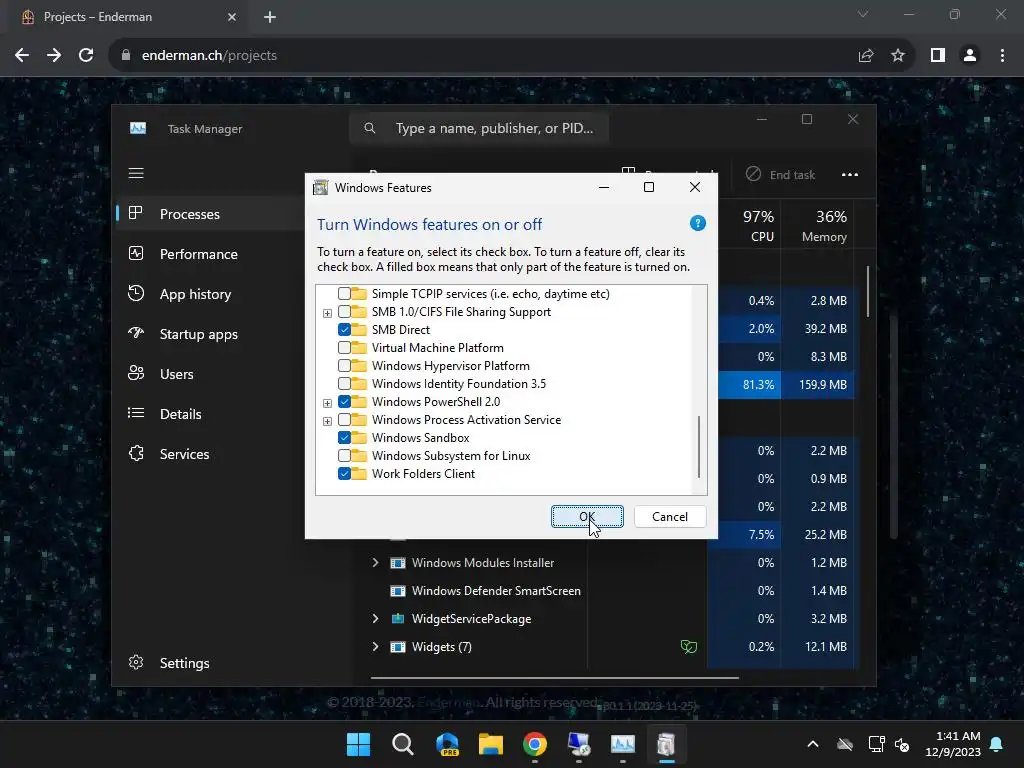
Task: Uncheck Windows PowerShell 2.0
Action: (x=344, y=402)
